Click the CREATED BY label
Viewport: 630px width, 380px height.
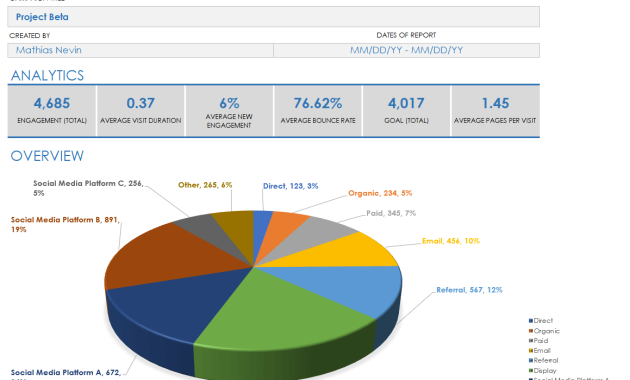point(30,35)
